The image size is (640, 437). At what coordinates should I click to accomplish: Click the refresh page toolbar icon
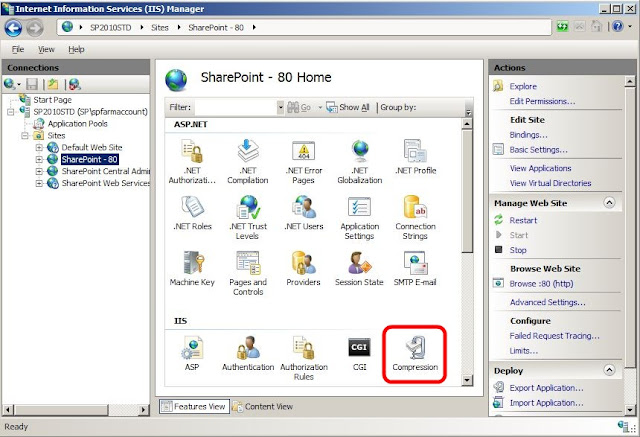pos(563,27)
